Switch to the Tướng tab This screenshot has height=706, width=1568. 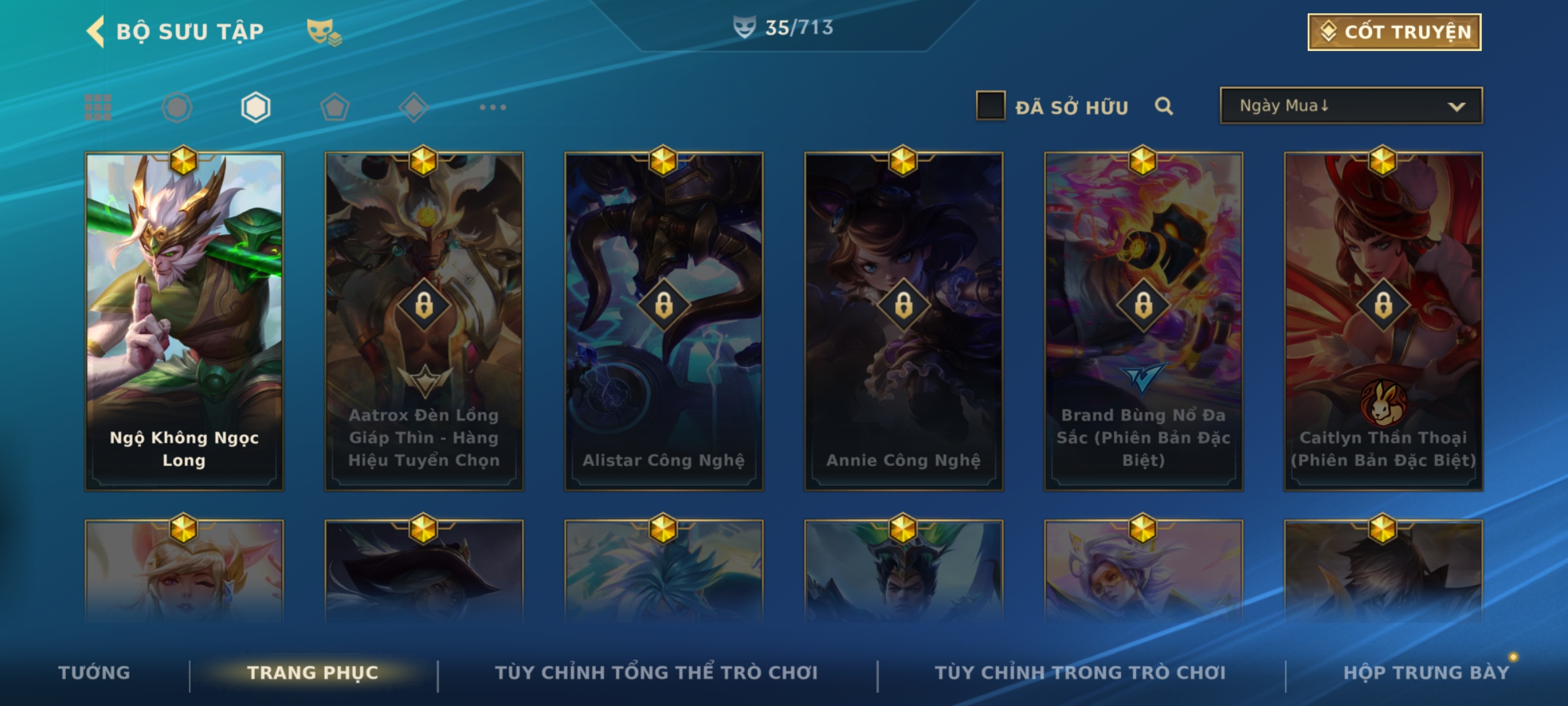point(95,673)
